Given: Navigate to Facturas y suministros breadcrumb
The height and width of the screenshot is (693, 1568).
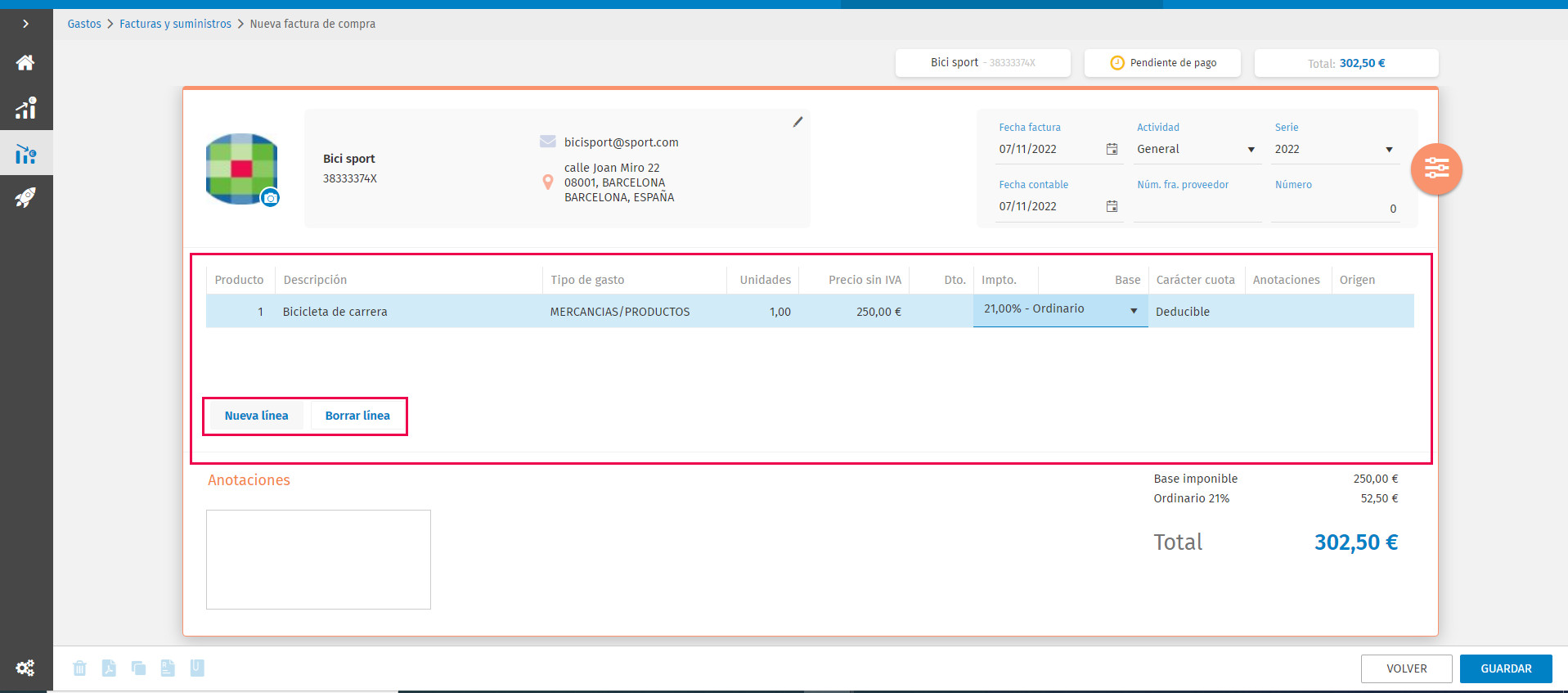Looking at the screenshot, I should click(x=176, y=24).
